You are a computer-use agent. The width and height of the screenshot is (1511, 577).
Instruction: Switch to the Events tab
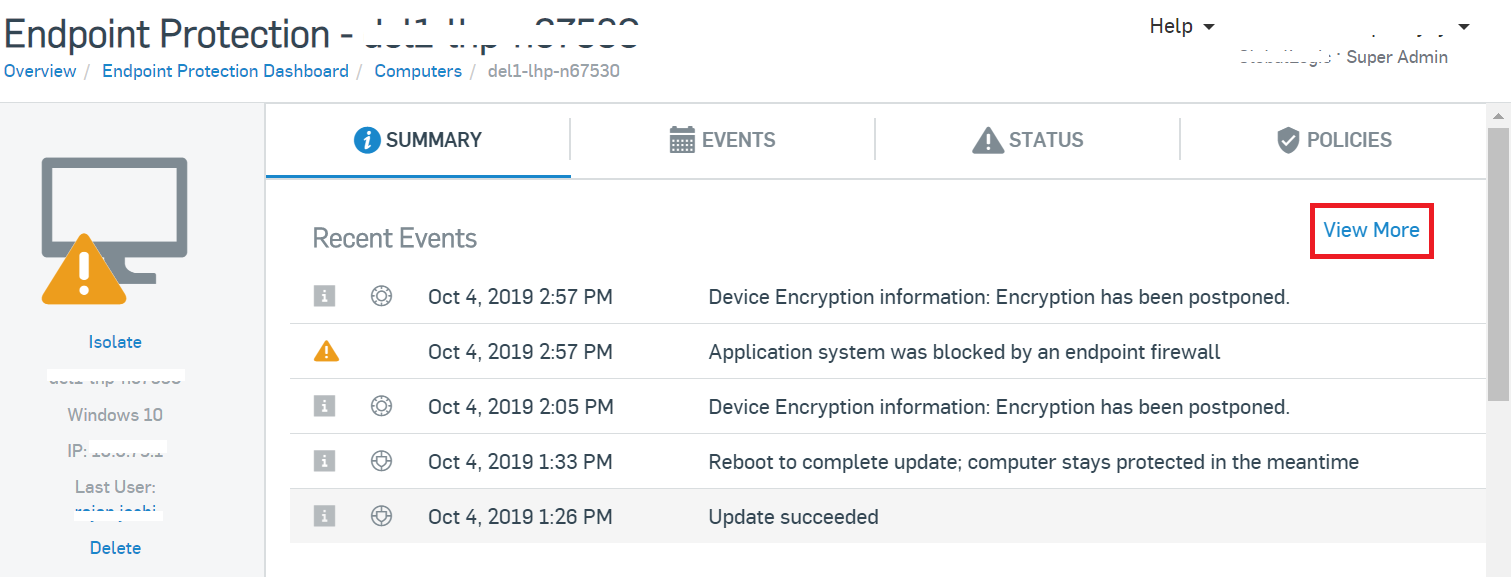point(722,140)
